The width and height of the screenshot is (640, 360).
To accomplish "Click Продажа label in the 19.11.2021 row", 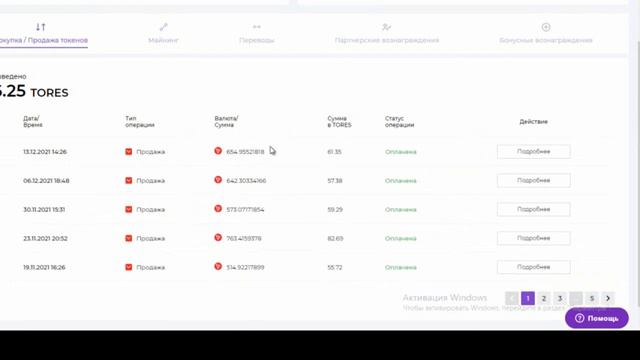I will 151,267.
